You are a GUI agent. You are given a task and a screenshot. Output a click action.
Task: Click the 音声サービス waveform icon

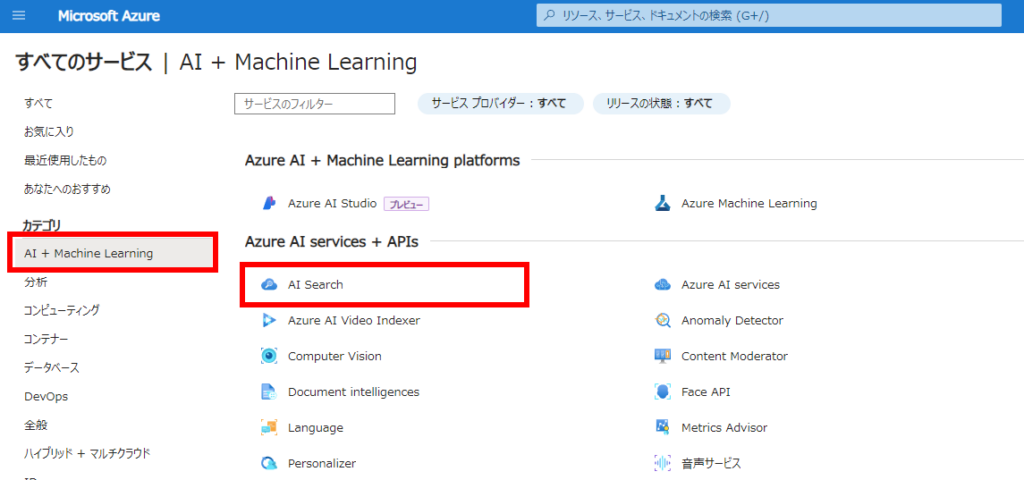click(x=663, y=464)
